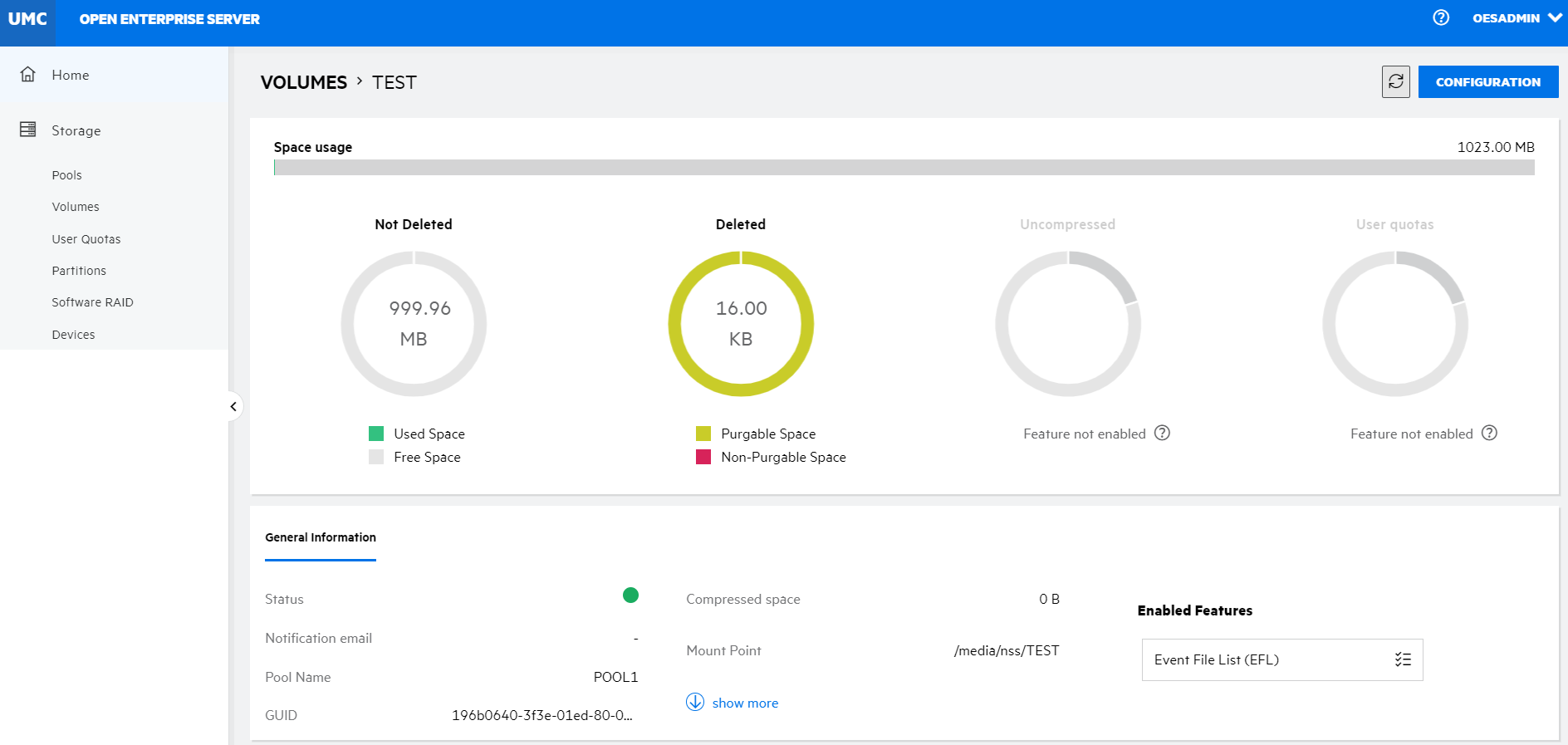
Task: Open User Quotas in sidebar
Action: (x=86, y=239)
